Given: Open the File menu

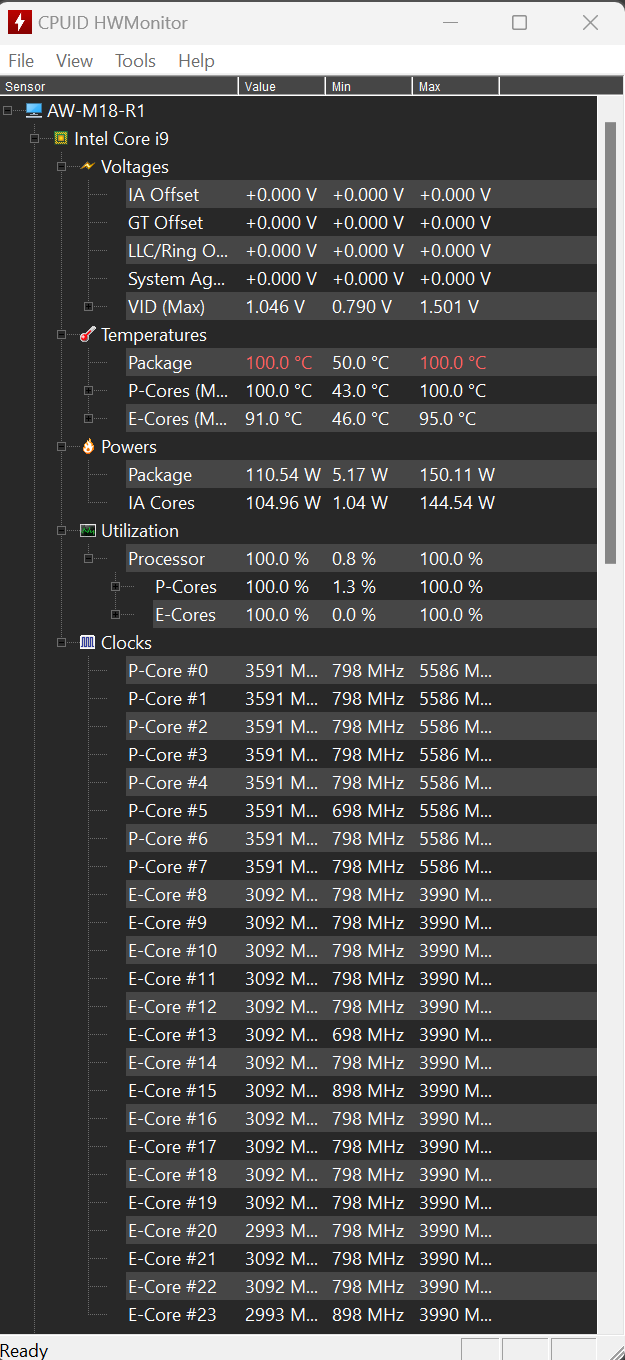Looking at the screenshot, I should 20,61.
